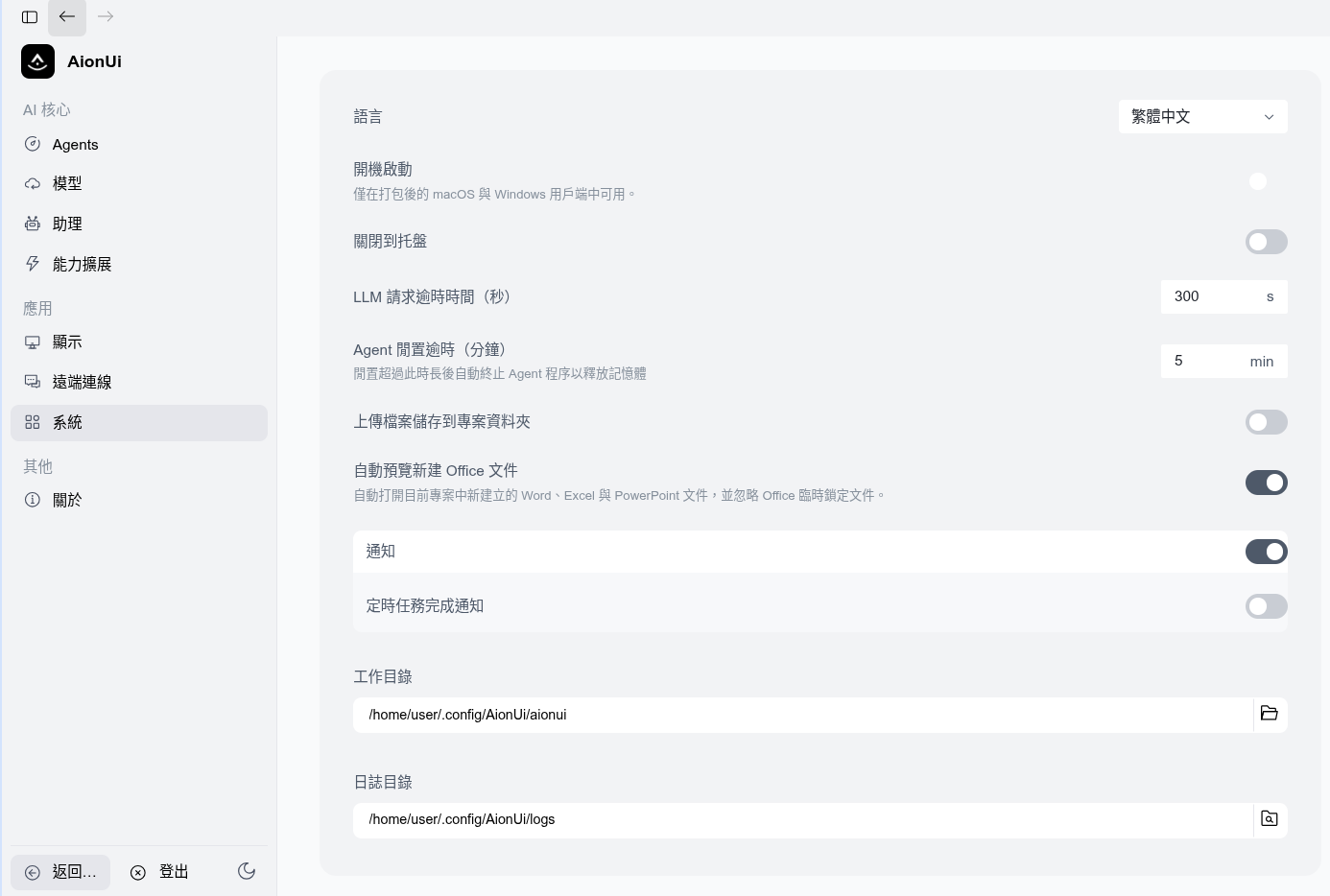Image resolution: width=1330 pixels, height=896 pixels.
Task: Enable 關閉到托盤 switch
Action: click(1267, 242)
